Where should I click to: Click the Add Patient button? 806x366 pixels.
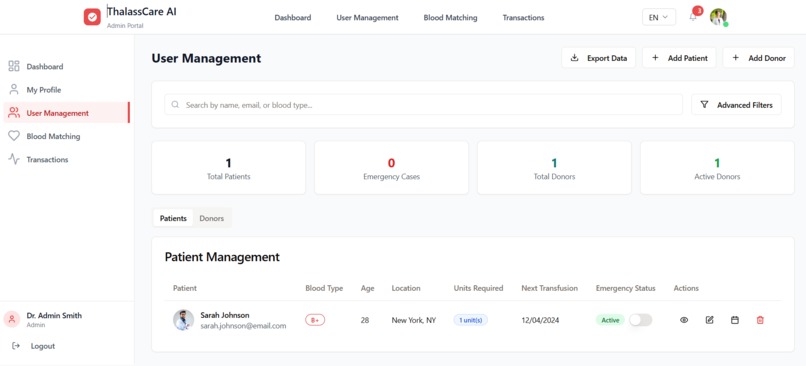[x=679, y=58]
